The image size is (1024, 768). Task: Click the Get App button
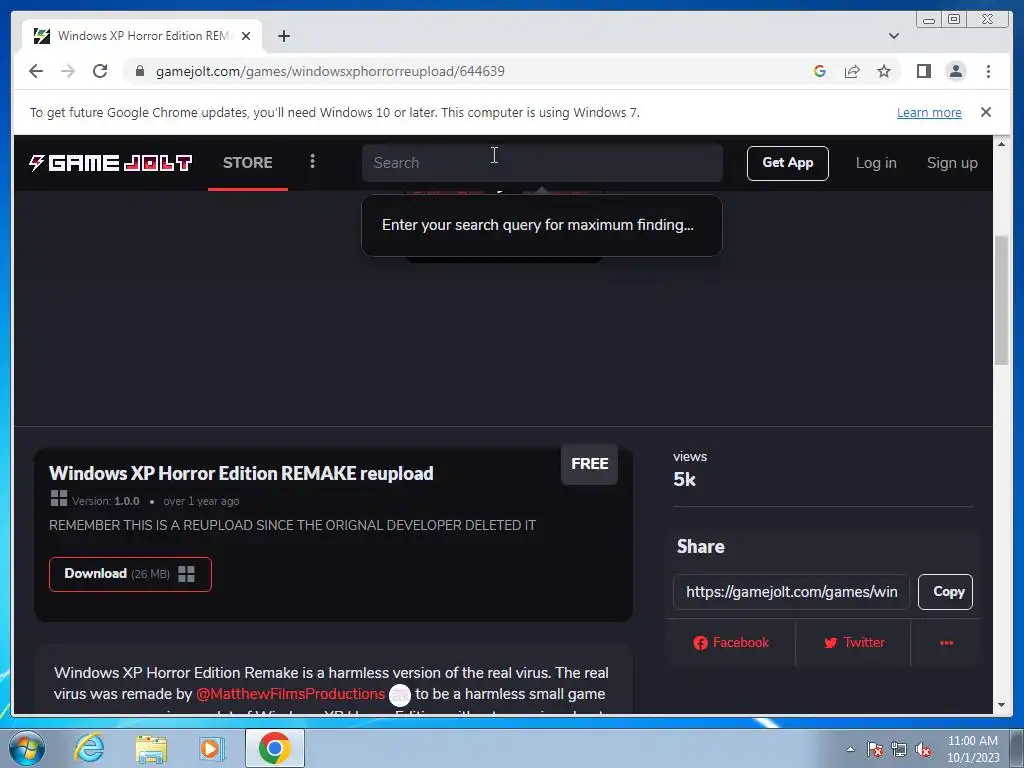point(788,163)
